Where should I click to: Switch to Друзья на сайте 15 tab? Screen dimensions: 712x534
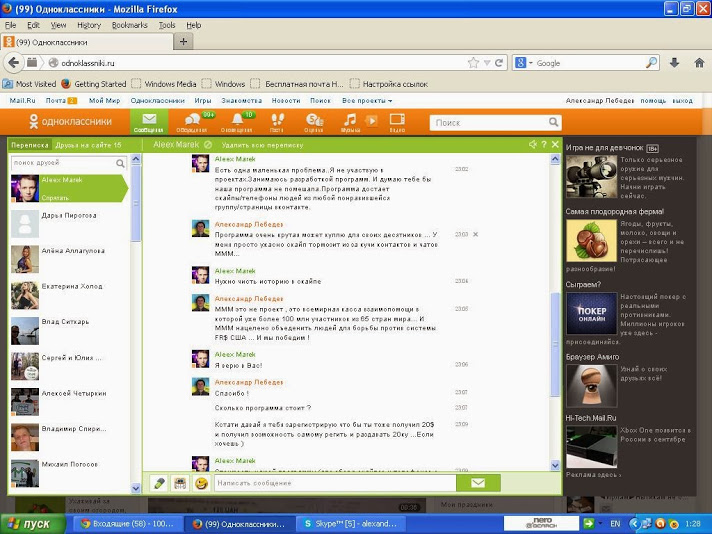88,145
